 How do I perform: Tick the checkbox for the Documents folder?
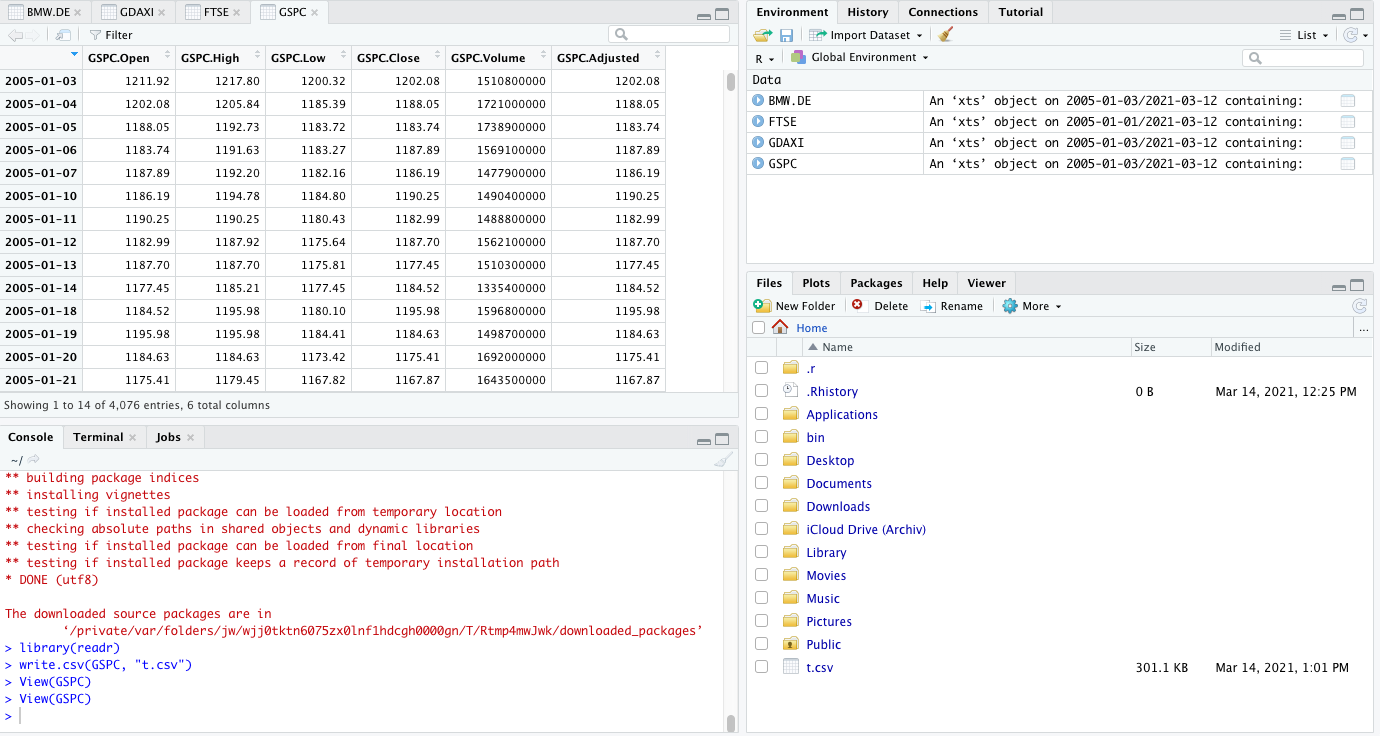click(x=762, y=483)
